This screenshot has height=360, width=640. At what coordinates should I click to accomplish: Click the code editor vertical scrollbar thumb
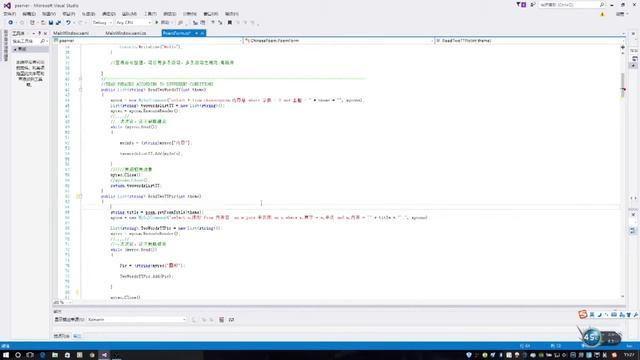[x=622, y=85]
